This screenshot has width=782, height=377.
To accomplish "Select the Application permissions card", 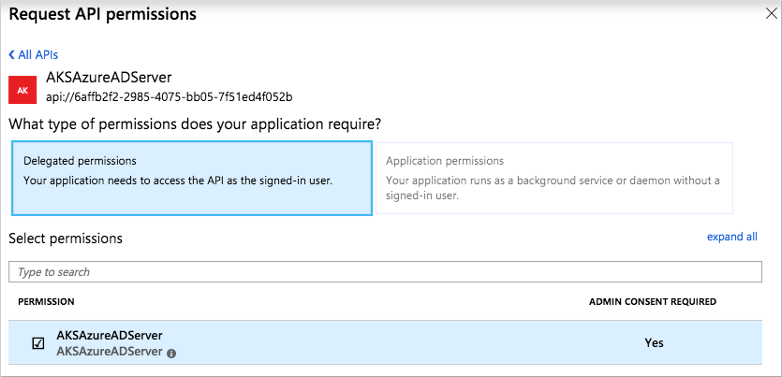I will (554, 178).
